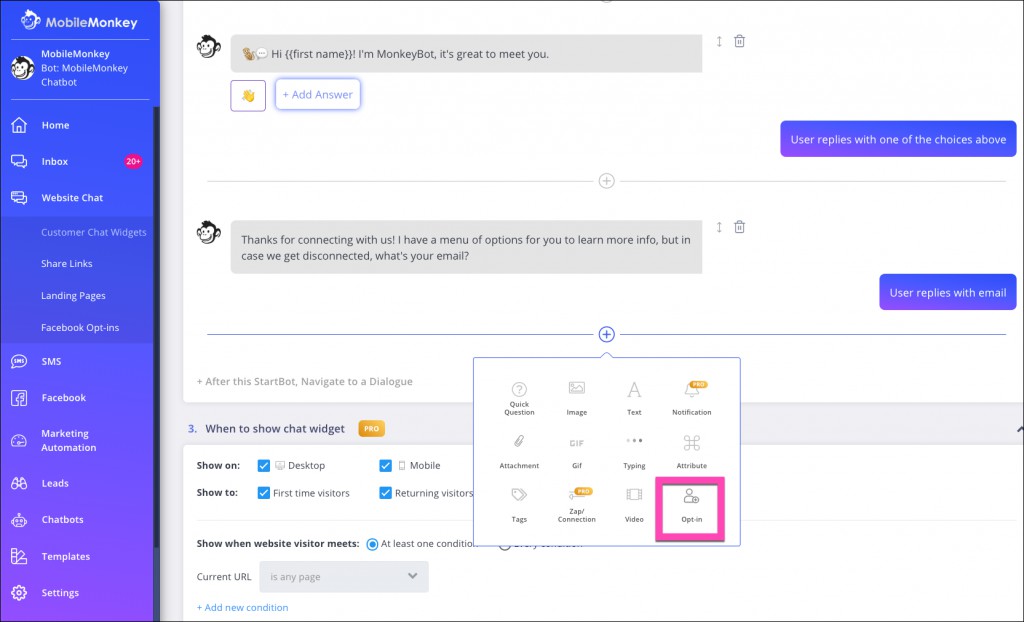Click the PRO badge by 'When to show chat widget'
1024x622 pixels.
click(x=372, y=429)
